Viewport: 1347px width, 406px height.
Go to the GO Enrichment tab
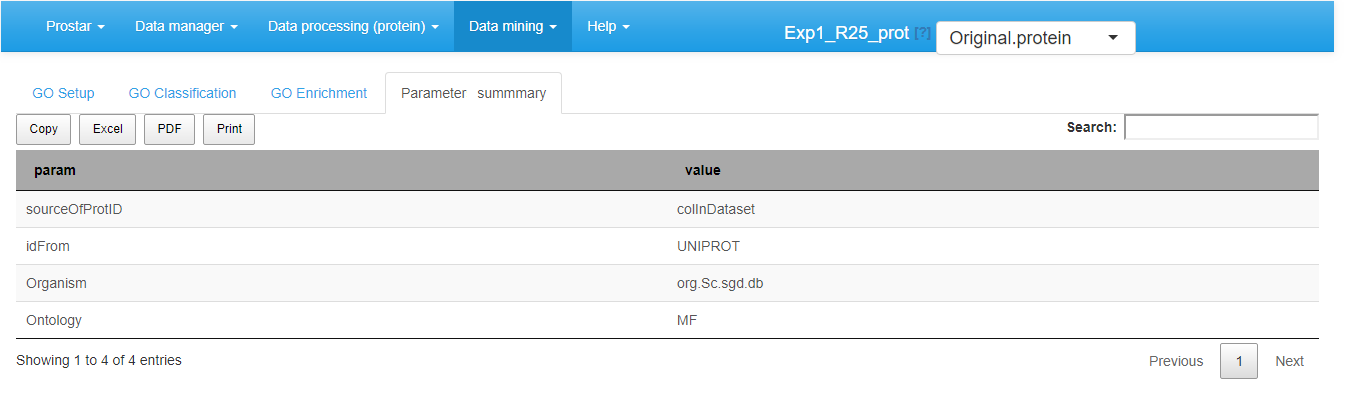(319, 93)
